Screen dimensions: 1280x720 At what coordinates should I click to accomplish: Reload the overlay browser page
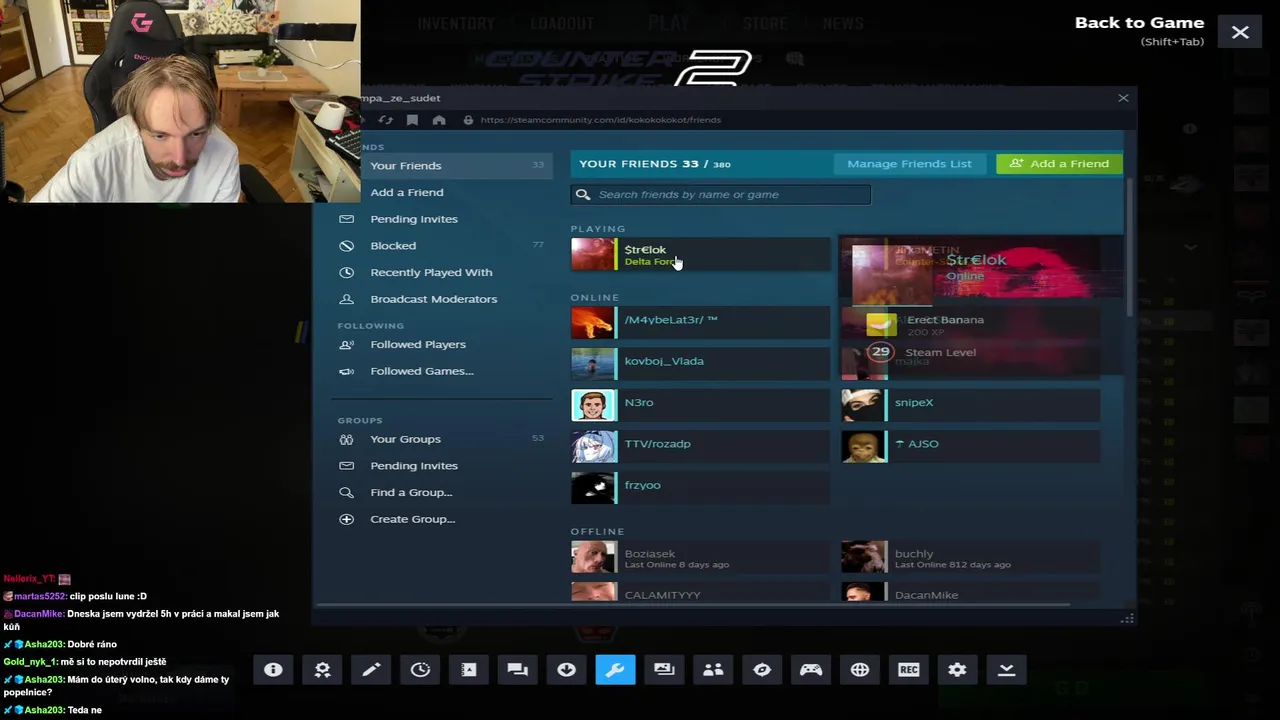385,120
